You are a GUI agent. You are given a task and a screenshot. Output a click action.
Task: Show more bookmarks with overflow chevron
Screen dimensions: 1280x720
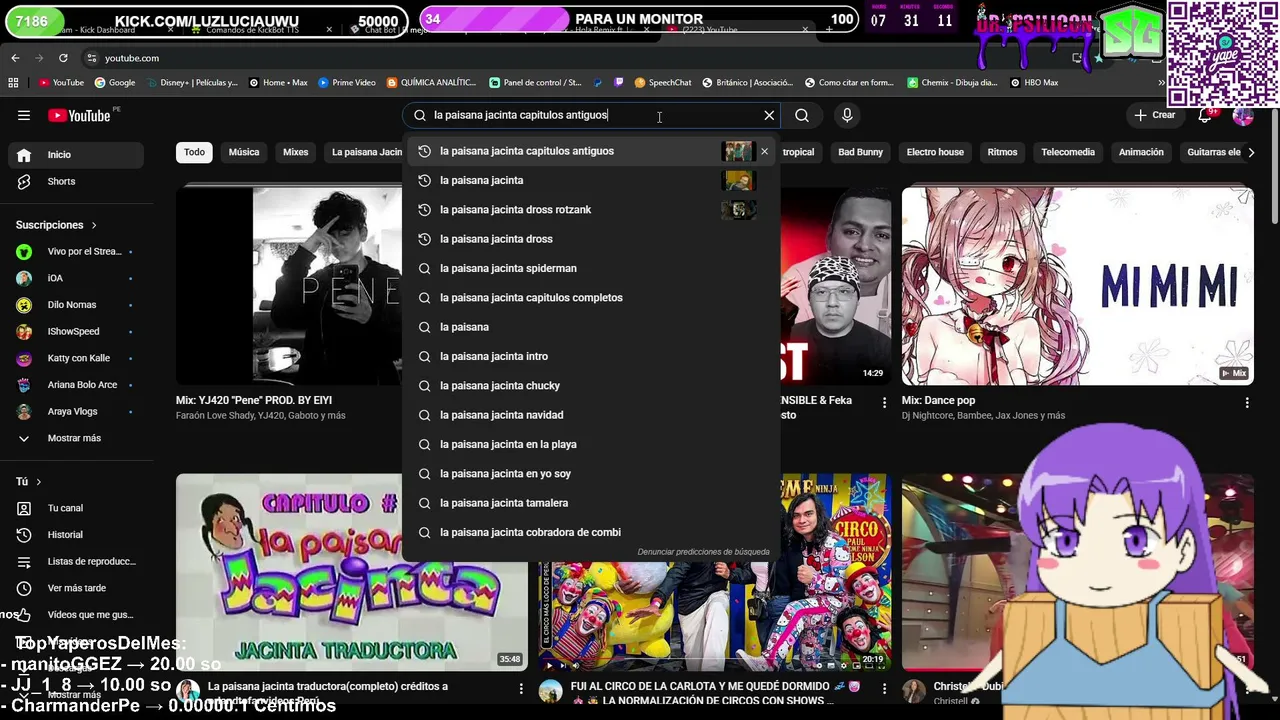click(1161, 83)
